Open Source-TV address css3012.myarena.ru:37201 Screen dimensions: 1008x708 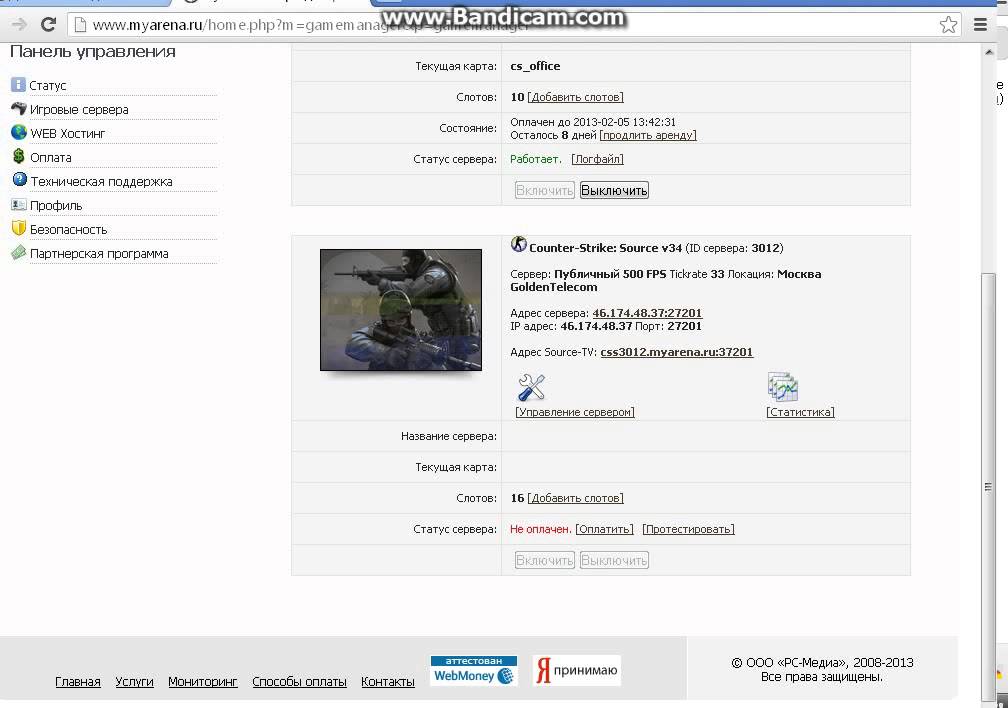[676, 352]
